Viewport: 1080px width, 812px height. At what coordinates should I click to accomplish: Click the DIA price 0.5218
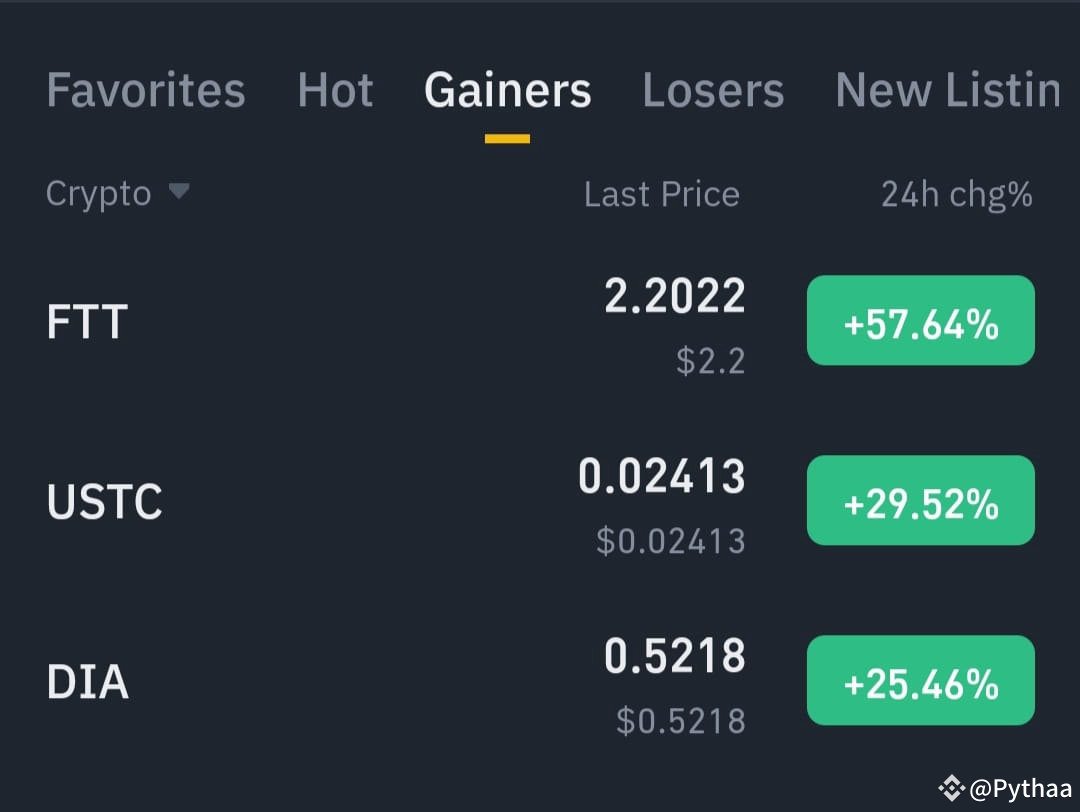coord(674,656)
